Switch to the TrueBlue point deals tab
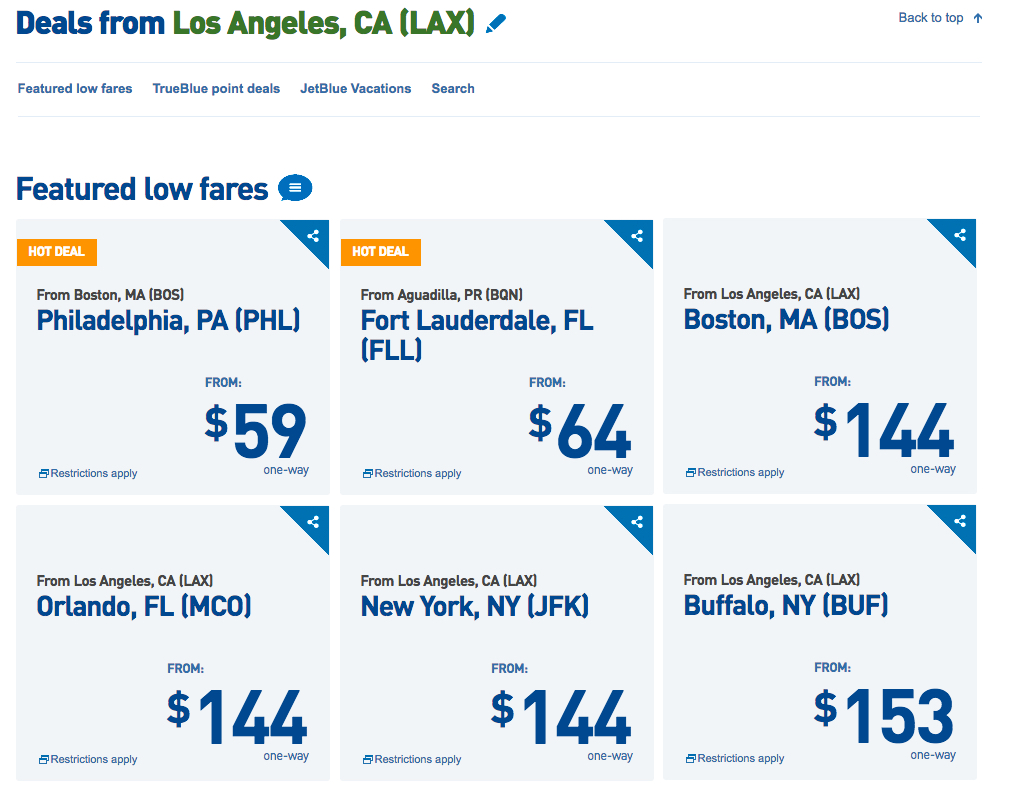 click(216, 88)
